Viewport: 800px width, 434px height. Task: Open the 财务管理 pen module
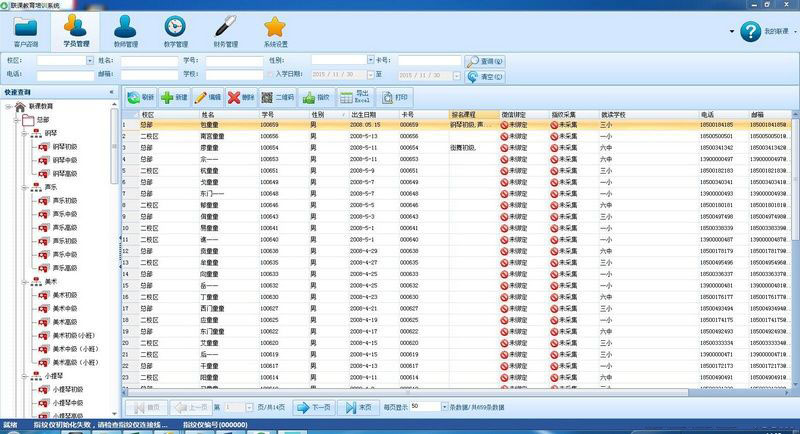coord(226,32)
